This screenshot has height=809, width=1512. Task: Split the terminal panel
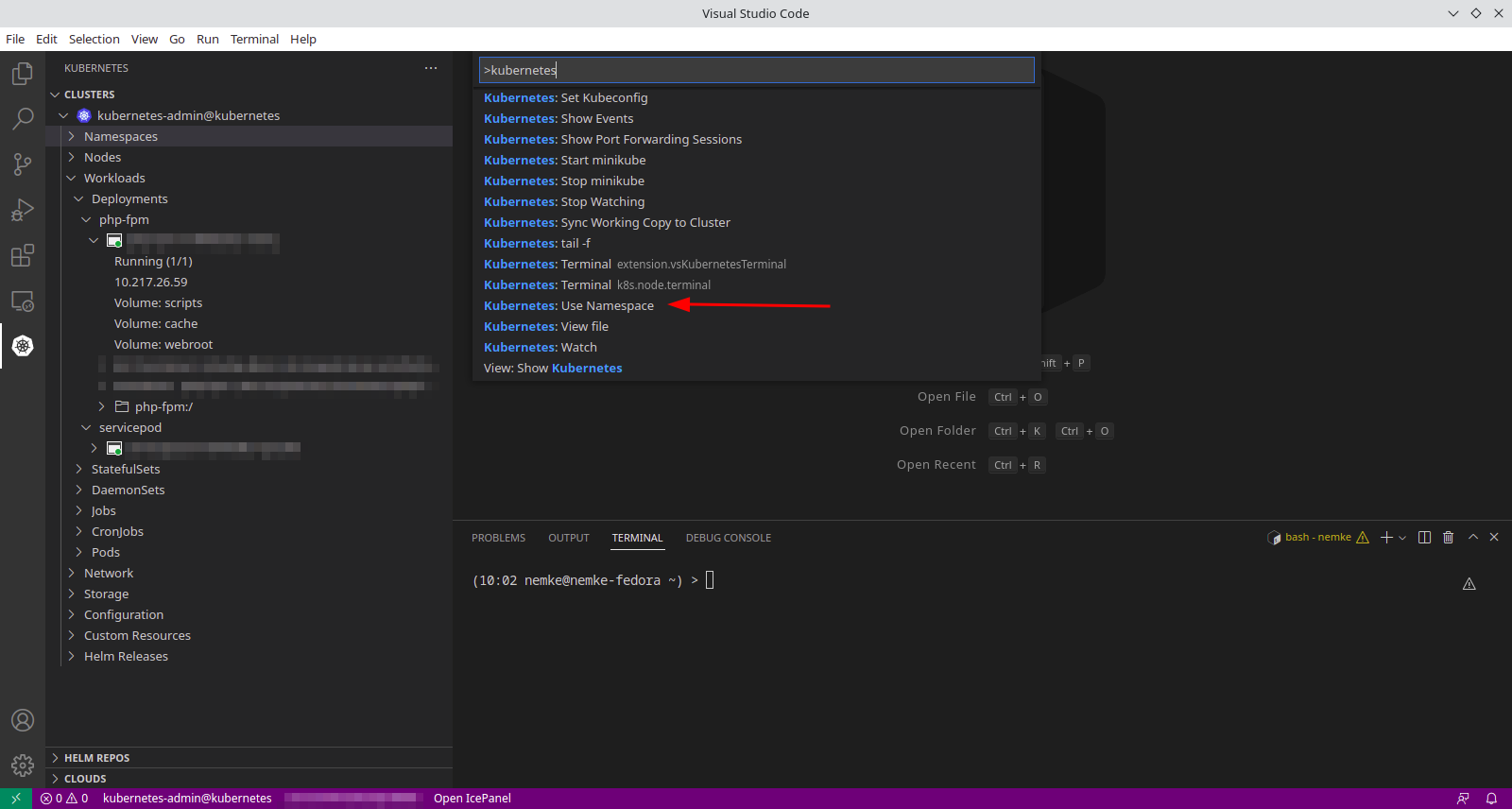pos(1424,538)
